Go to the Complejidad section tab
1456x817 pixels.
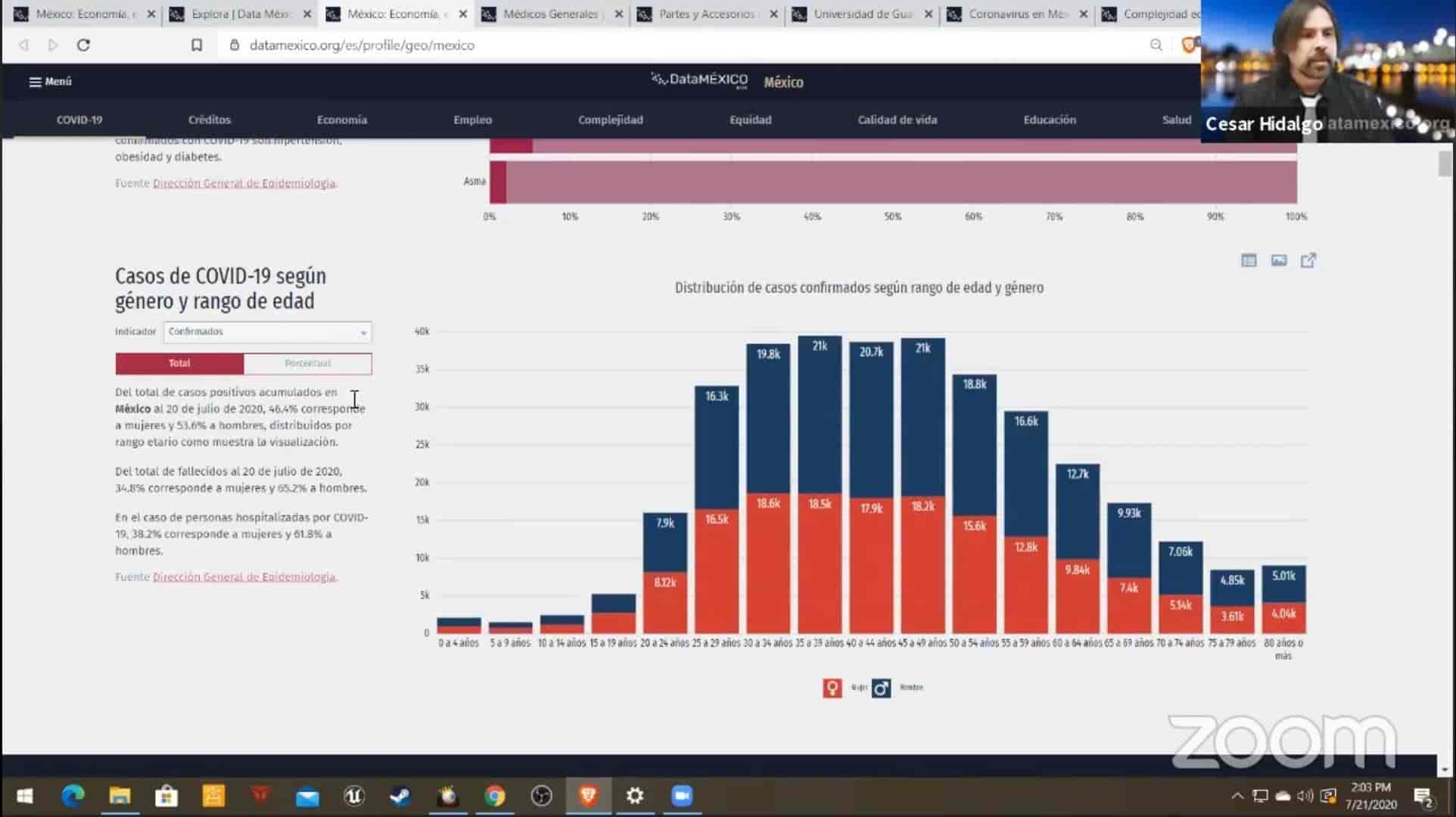pos(611,120)
